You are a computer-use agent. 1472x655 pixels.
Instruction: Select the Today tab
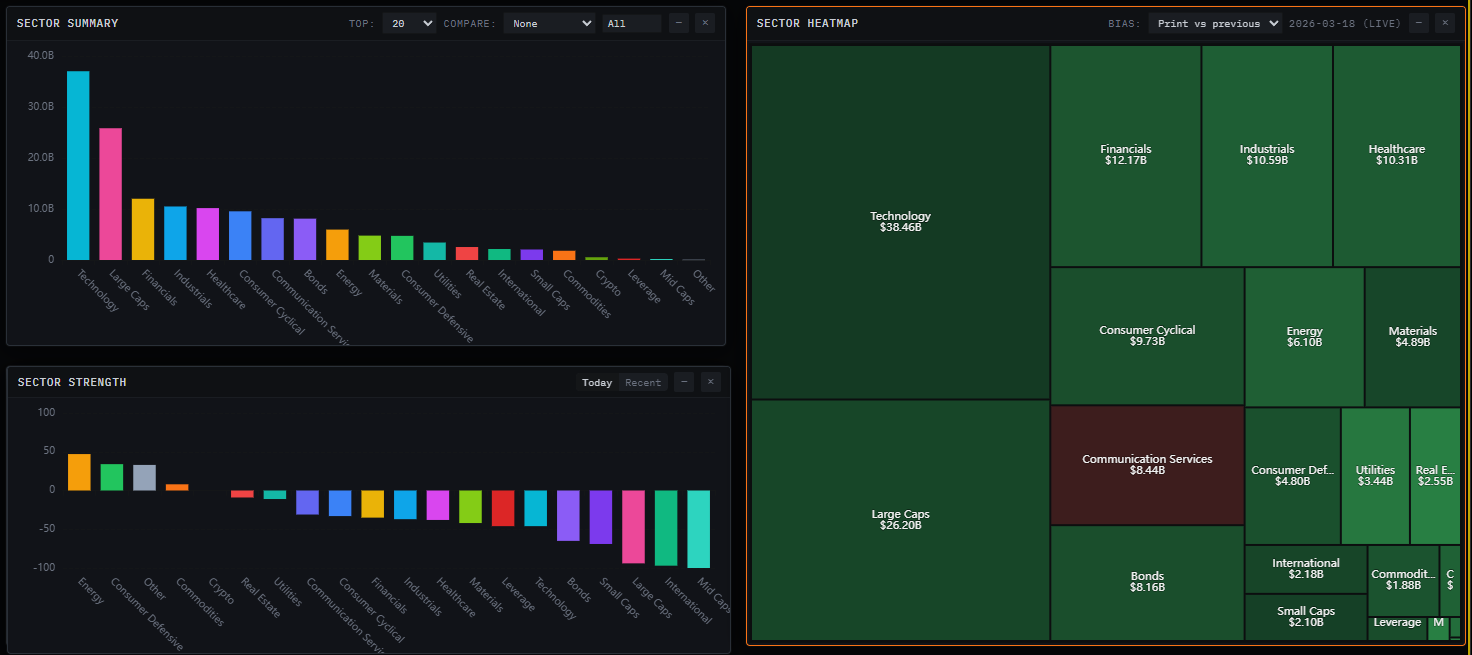pyautogui.click(x=597, y=382)
